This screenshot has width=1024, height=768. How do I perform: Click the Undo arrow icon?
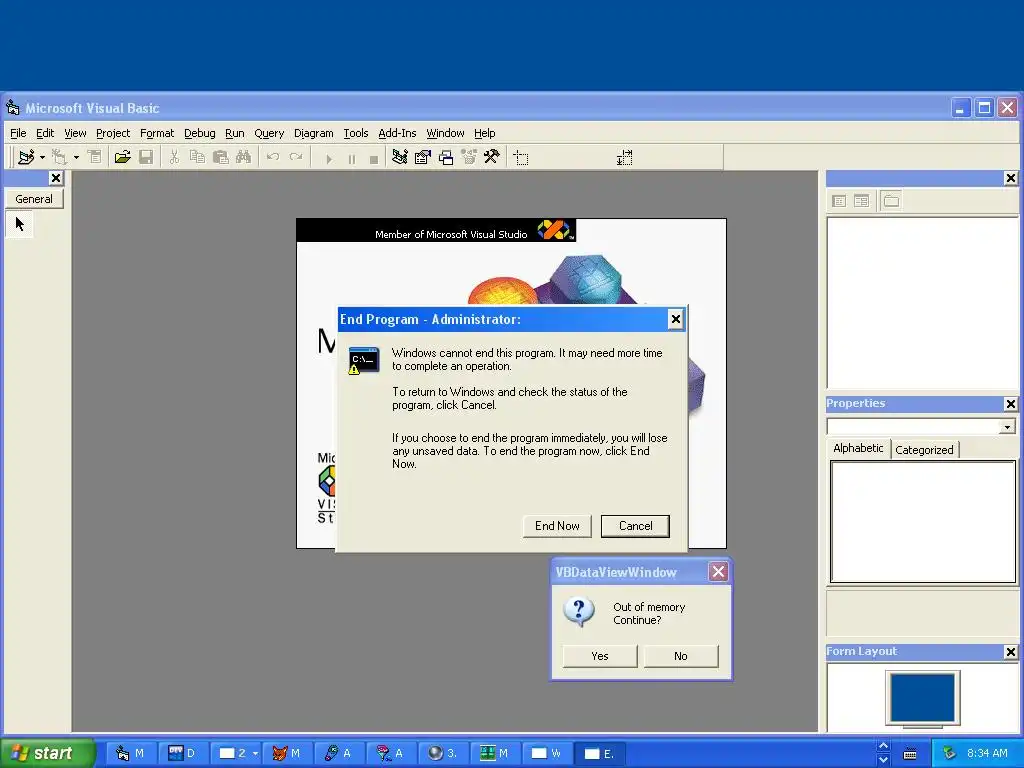[x=273, y=157]
